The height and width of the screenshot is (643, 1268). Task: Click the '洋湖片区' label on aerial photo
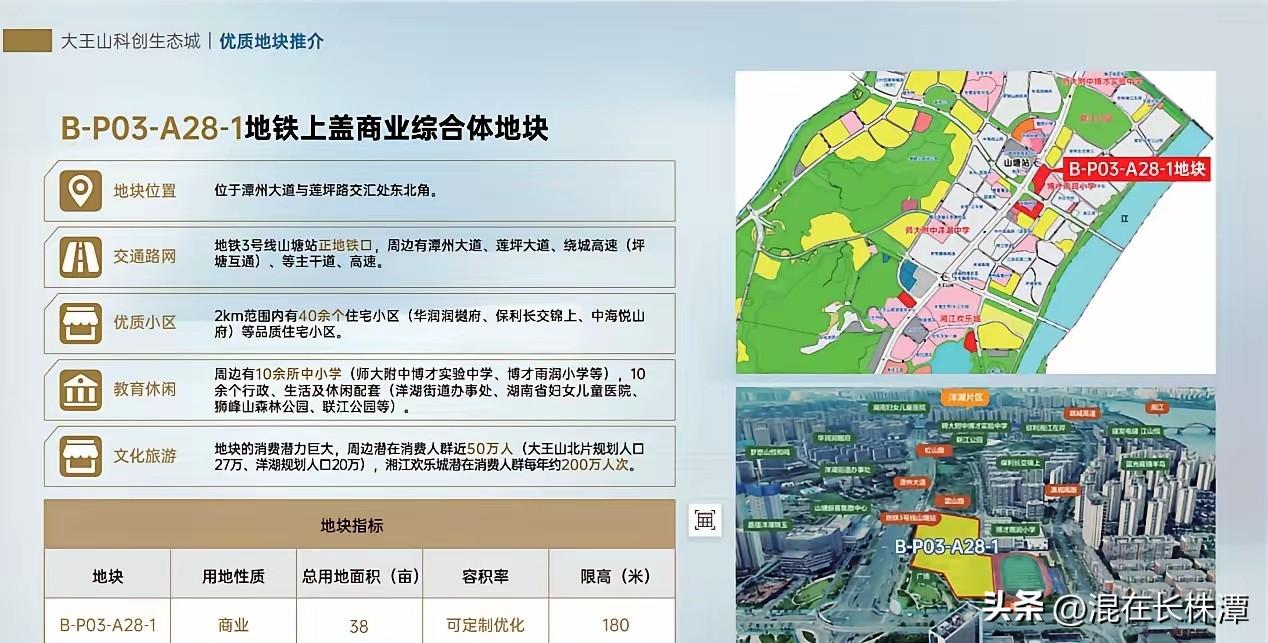pyautogui.click(x=965, y=397)
